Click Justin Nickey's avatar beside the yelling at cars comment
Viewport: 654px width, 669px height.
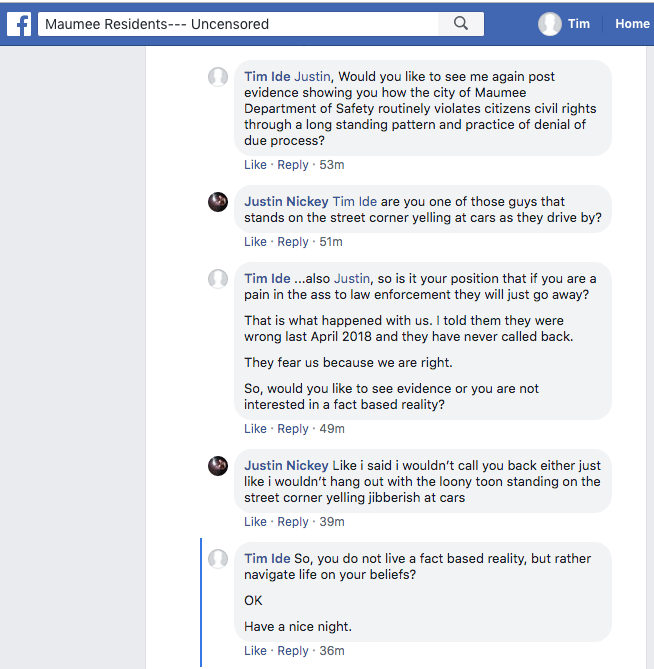(x=218, y=202)
